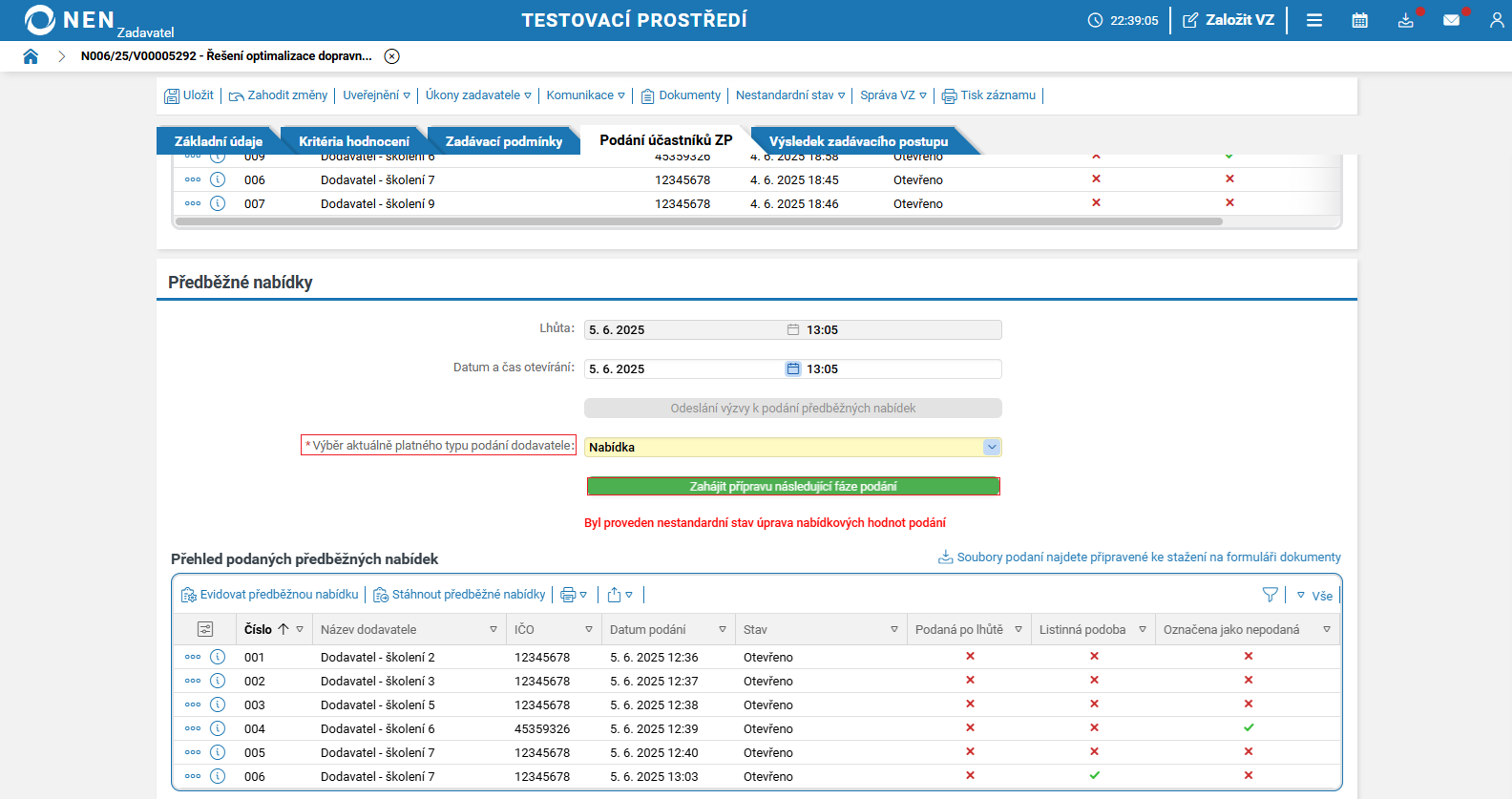This screenshot has height=799, width=1512.
Task: Switch to Výsledek zadávacího postupu tab
Action: [x=859, y=141]
